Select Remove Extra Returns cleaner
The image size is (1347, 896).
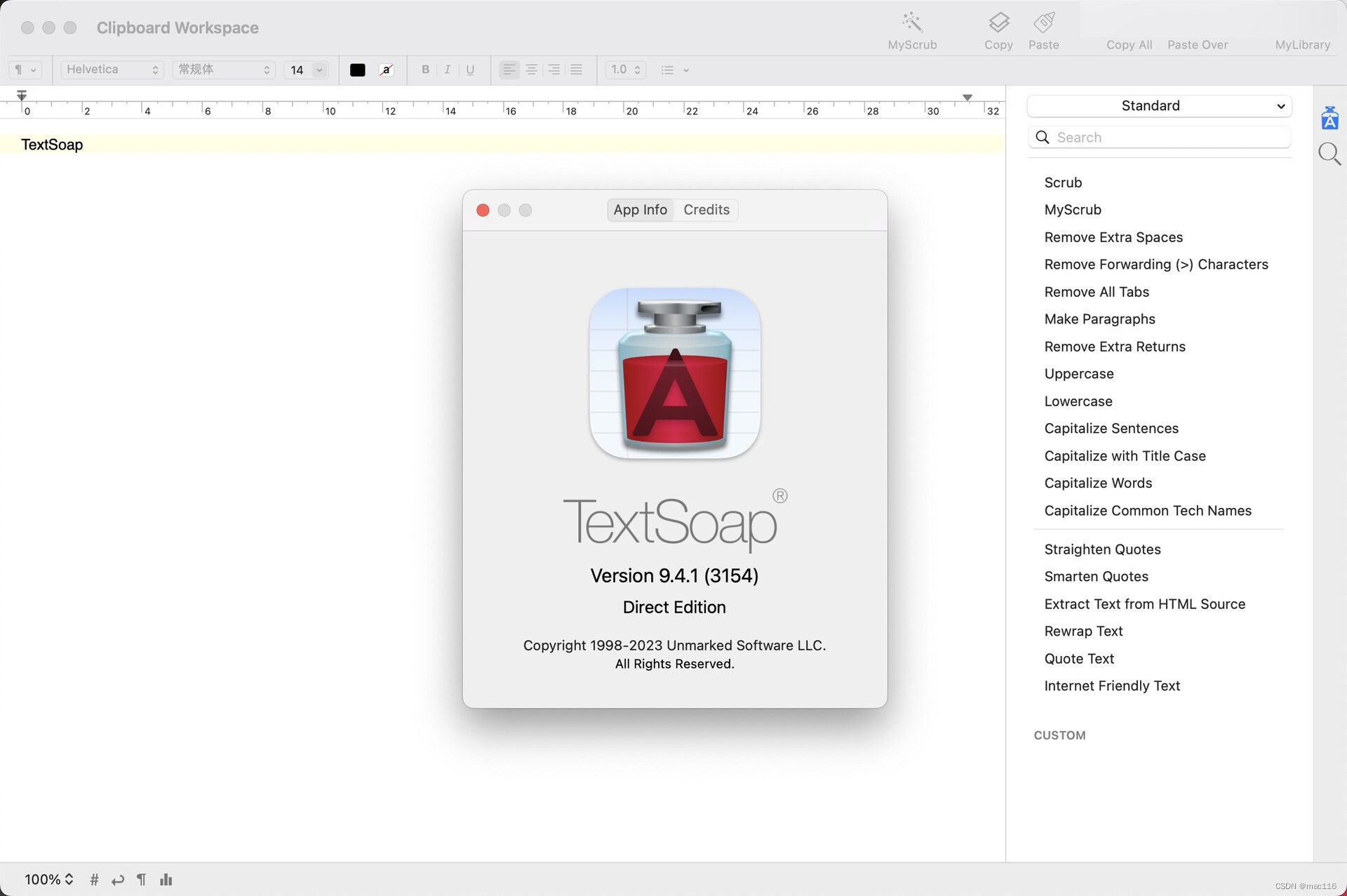click(1115, 347)
